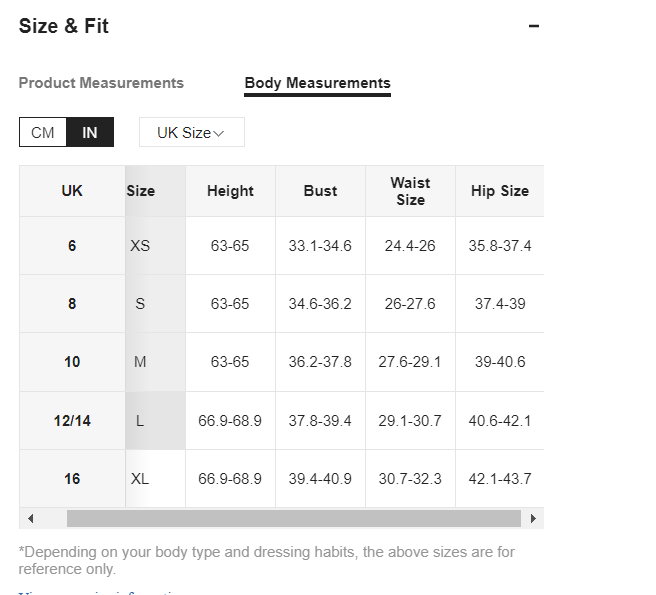This screenshot has width=656, height=595.
Task: Click the Bust column header
Action: [320, 191]
